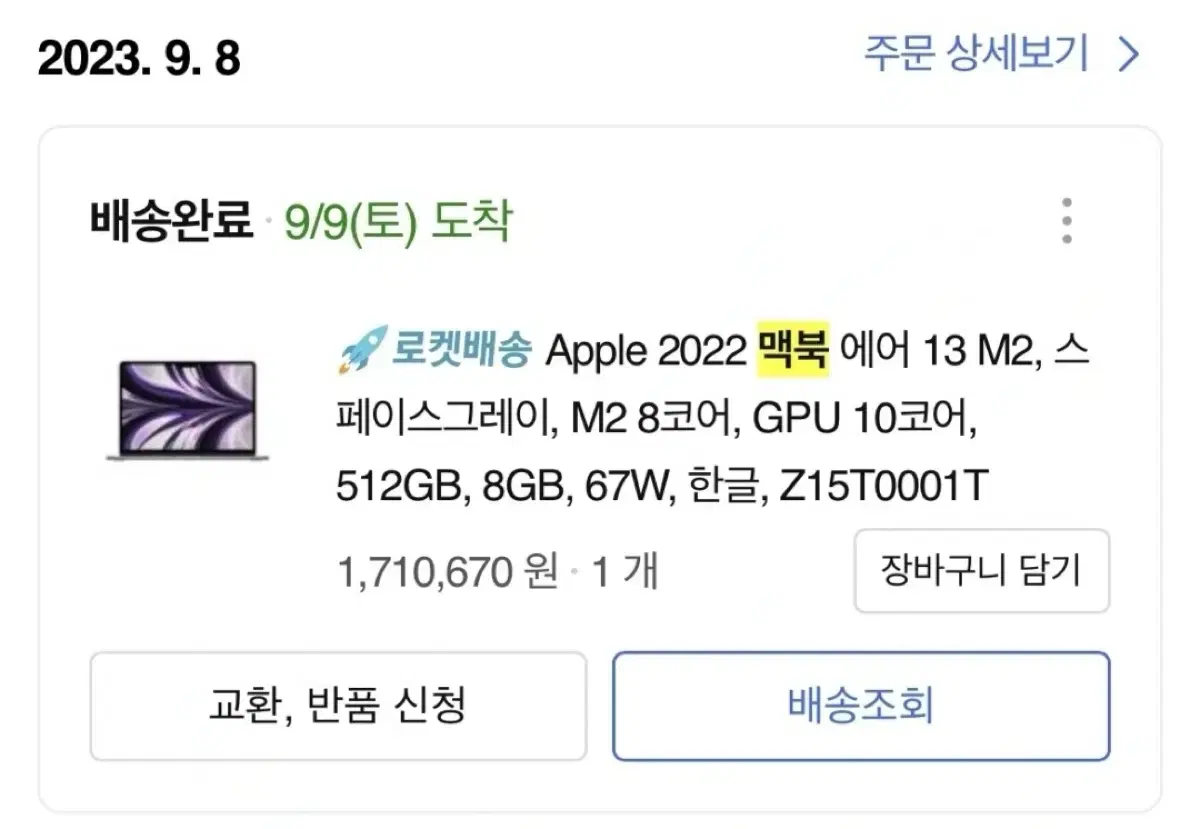Viewport: 1200px width, 829px height.
Task: Click the order date 2023. 9. 8 heading
Action: tap(139, 60)
